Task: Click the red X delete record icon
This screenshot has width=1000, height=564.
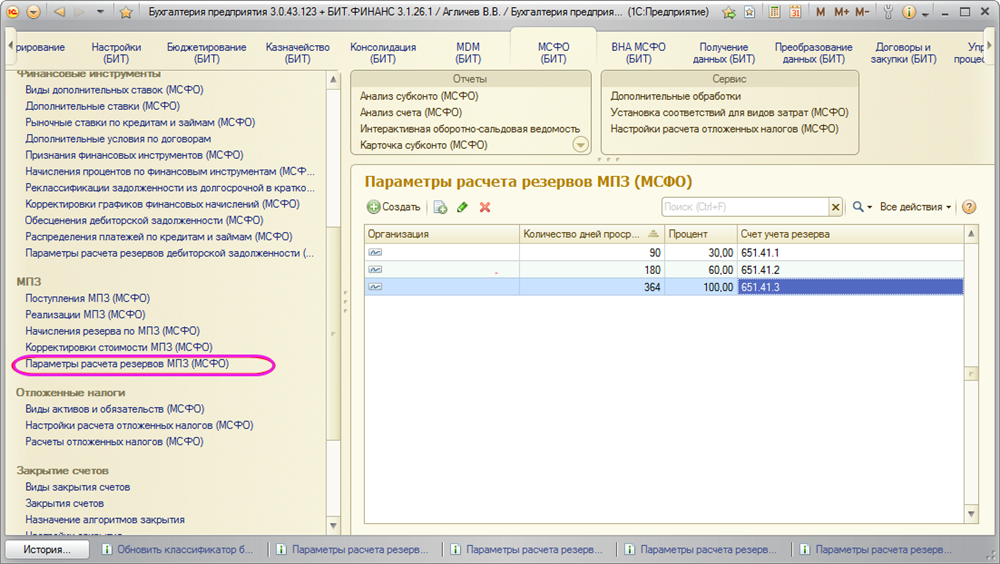Action: pos(485,207)
